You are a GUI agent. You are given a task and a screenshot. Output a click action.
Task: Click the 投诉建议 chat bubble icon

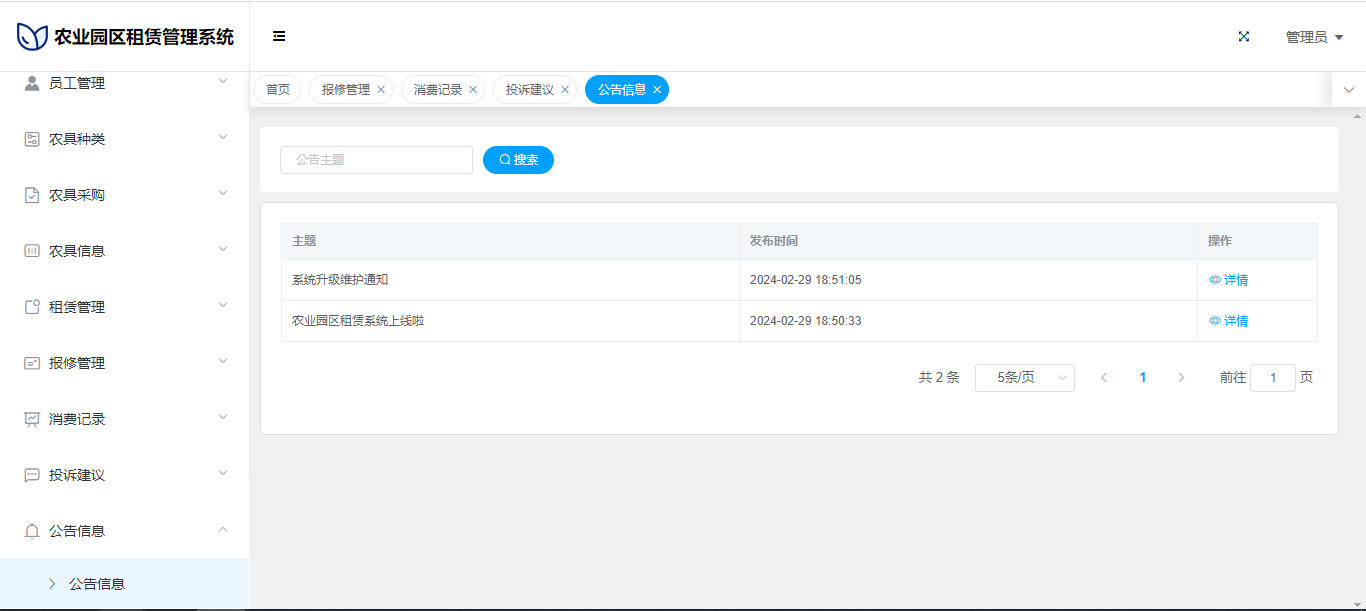tap(32, 475)
